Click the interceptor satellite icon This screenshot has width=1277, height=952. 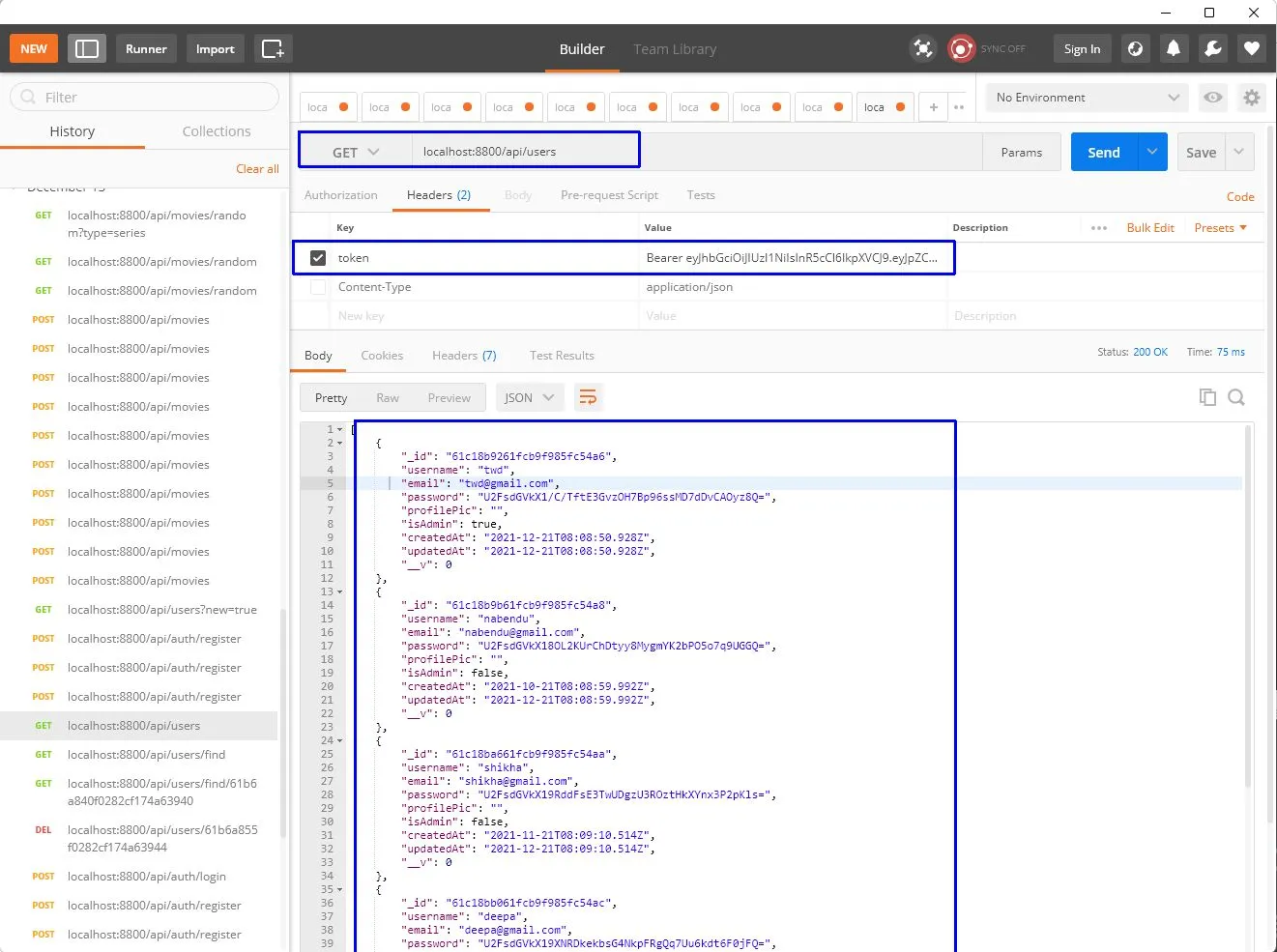[923, 48]
